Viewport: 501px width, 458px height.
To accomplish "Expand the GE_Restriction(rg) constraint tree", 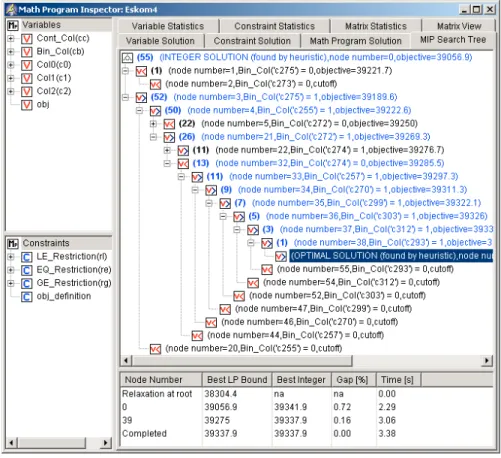I will 11,284.
